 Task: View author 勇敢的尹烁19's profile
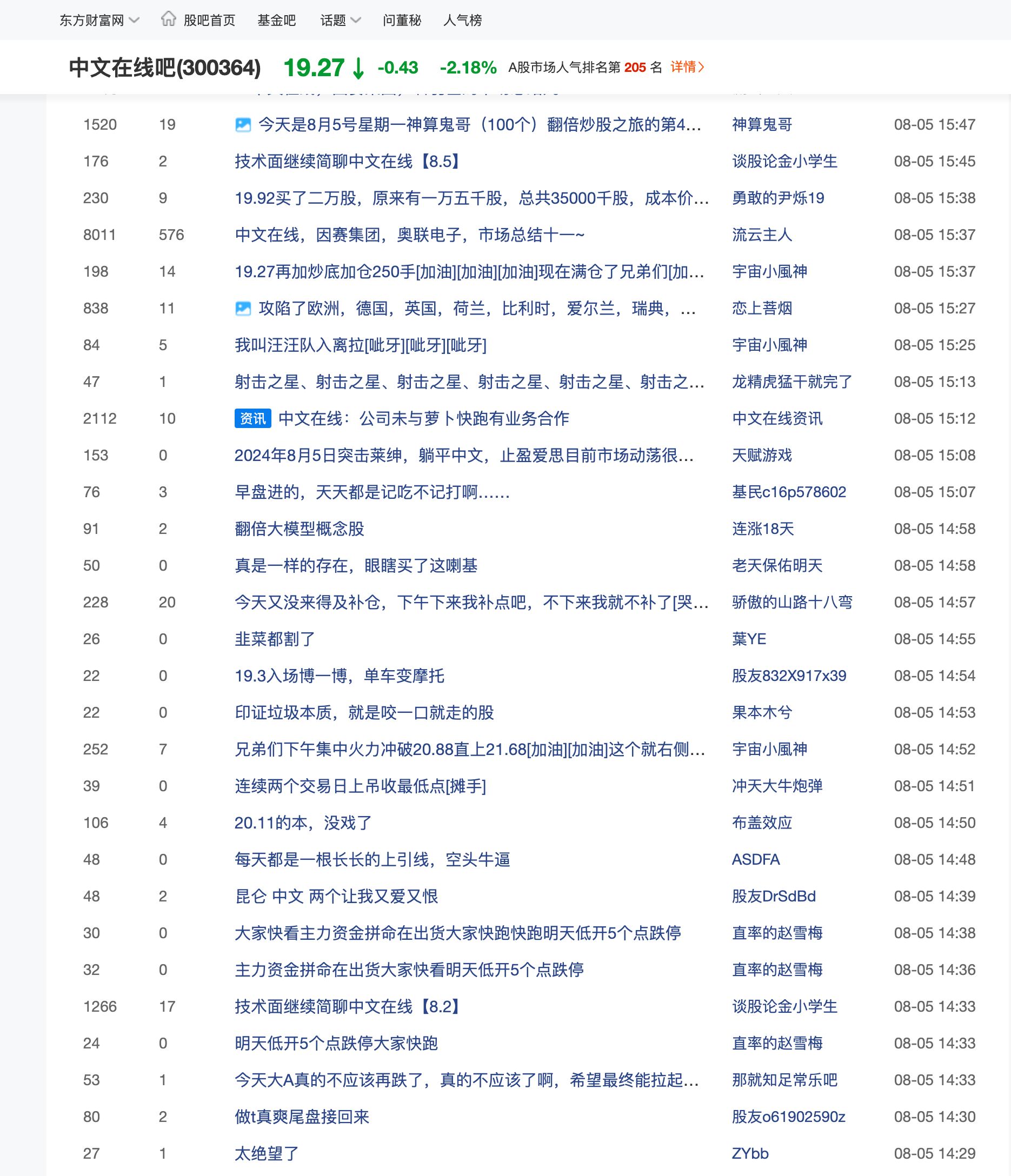click(x=777, y=198)
